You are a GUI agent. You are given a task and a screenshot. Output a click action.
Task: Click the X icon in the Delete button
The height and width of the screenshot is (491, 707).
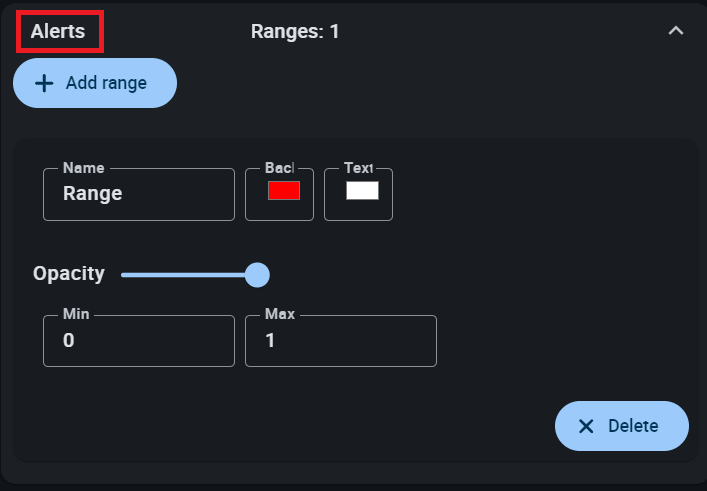[x=586, y=426]
